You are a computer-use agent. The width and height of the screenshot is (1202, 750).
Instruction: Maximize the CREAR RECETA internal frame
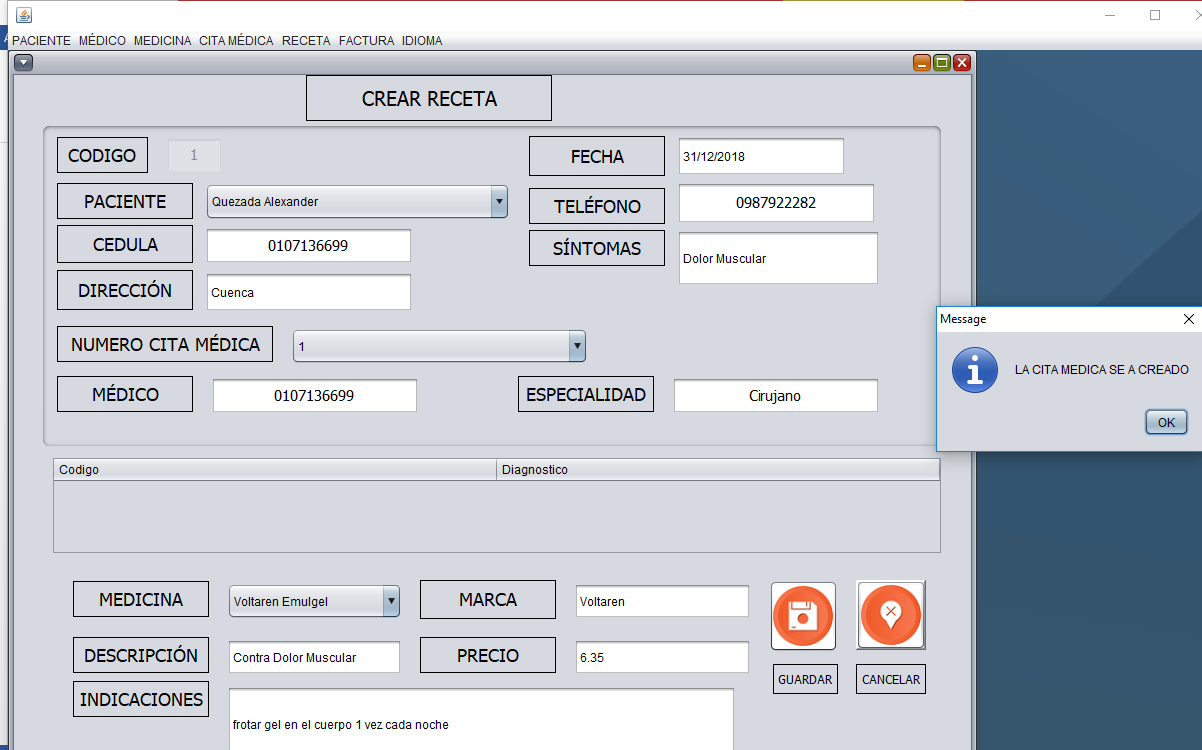(942, 63)
